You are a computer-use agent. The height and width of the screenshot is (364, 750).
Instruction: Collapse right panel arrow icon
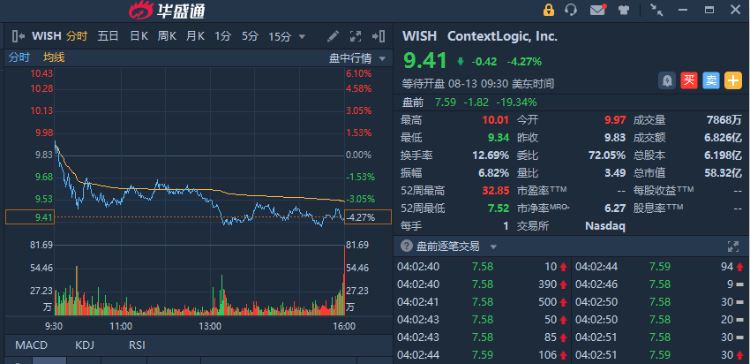(x=378, y=36)
